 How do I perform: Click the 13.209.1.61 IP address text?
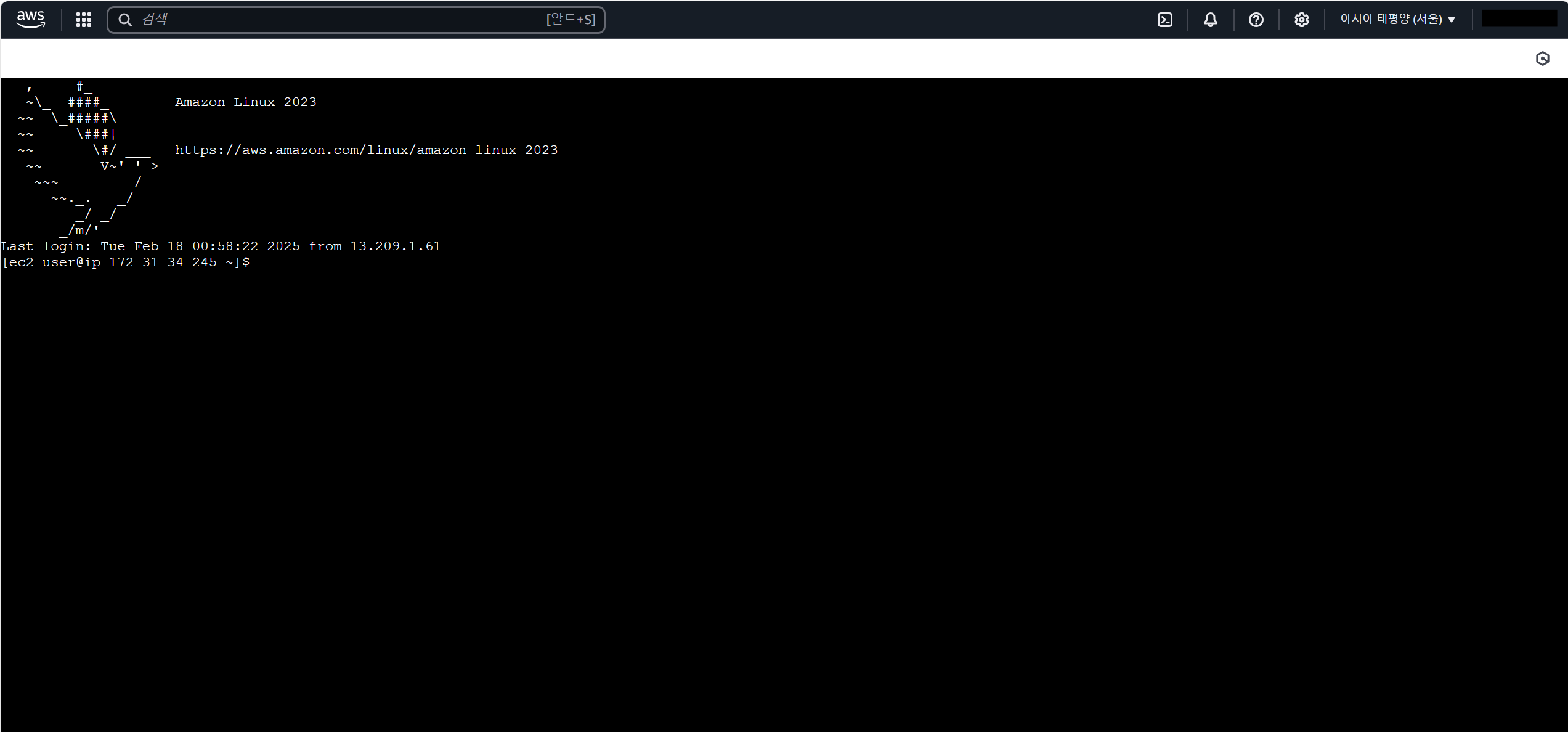pos(395,246)
